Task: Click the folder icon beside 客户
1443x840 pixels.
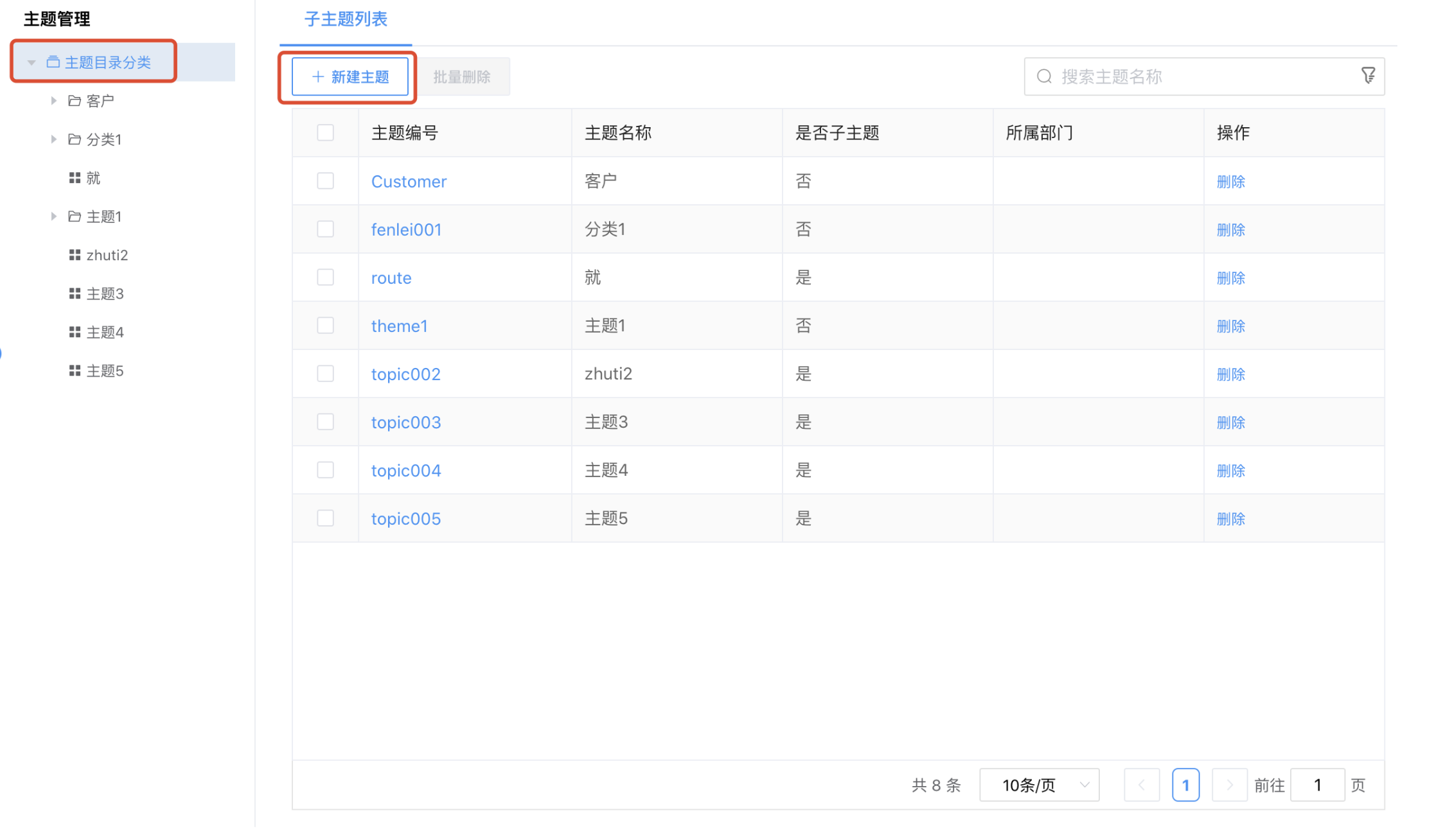Action: coord(75,101)
